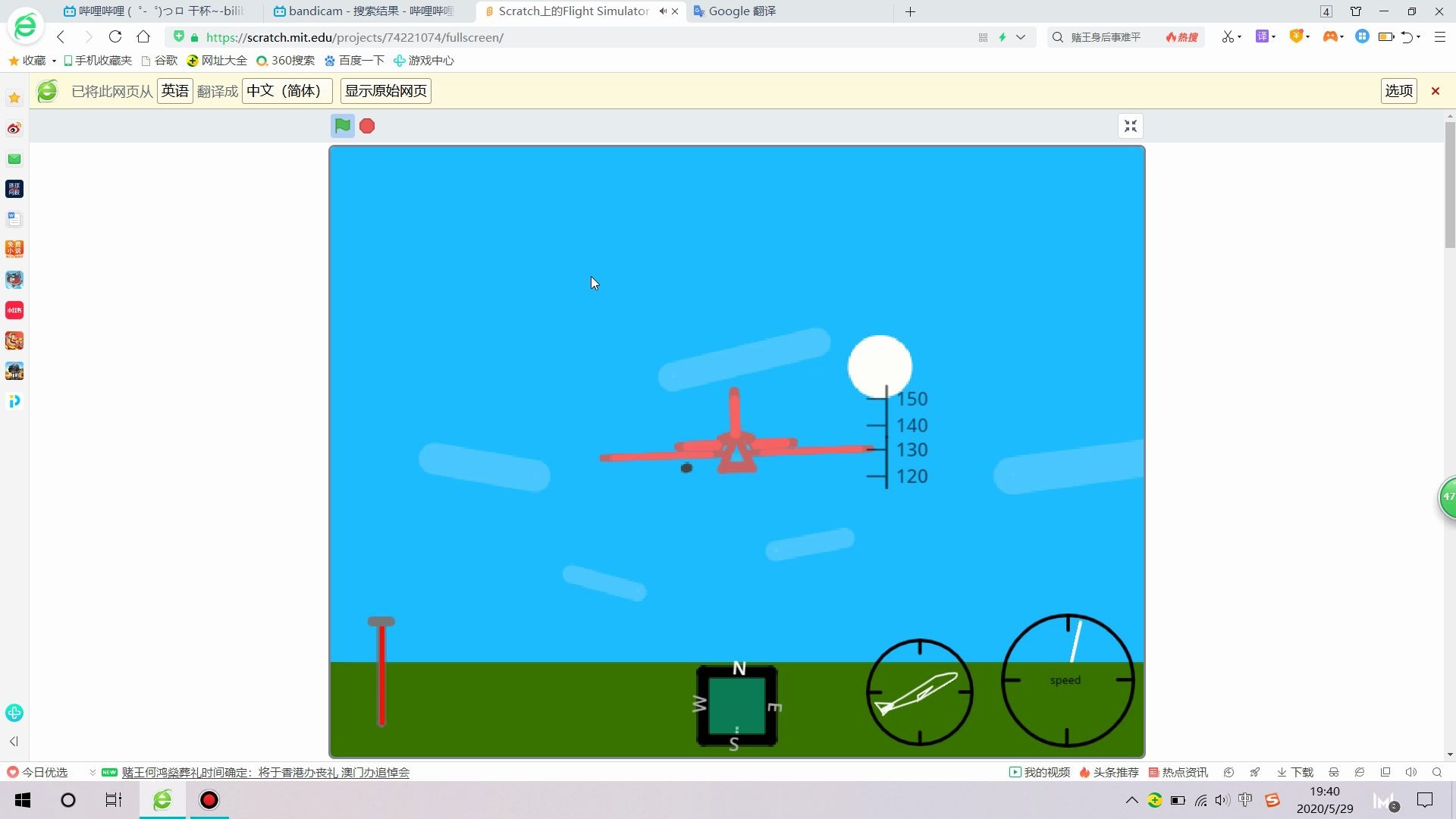Open the Weibo sidebar icon
1456x819 pixels.
tap(14, 128)
